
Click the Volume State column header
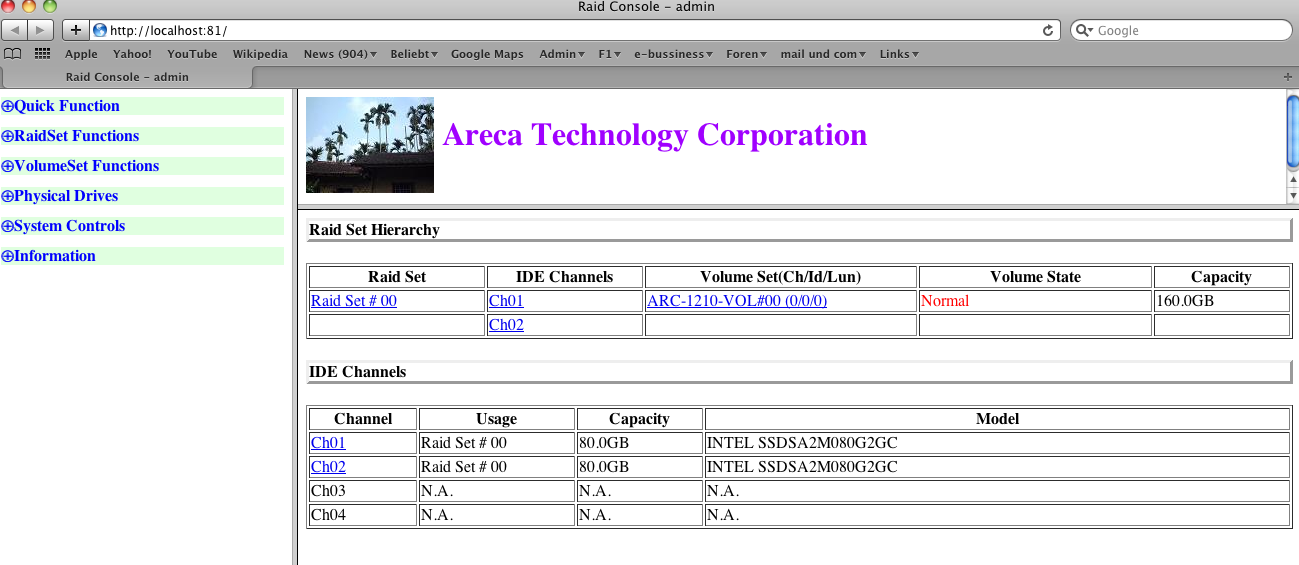(x=1035, y=277)
